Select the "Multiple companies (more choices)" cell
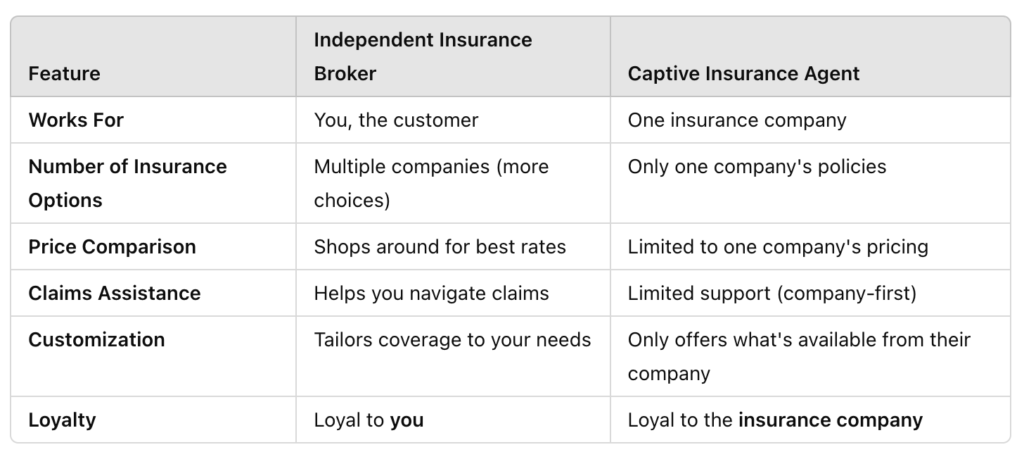 click(x=431, y=183)
